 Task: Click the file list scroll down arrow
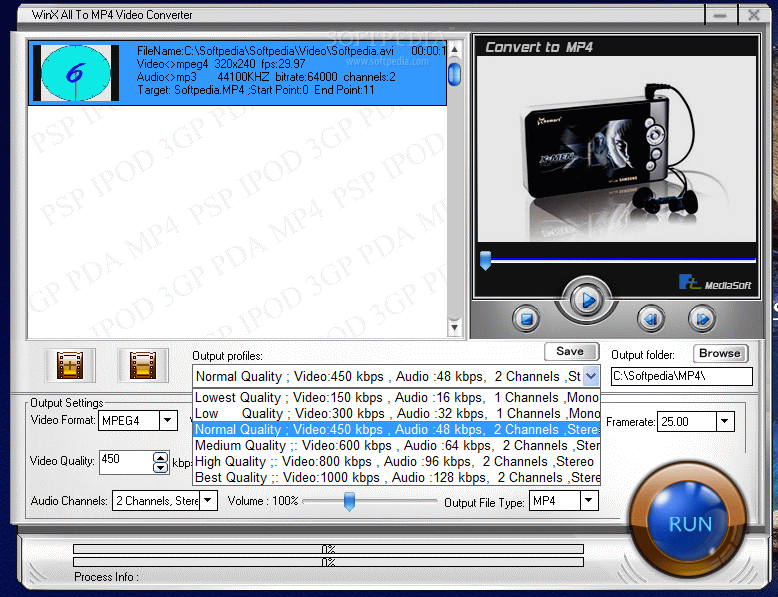pyautogui.click(x=454, y=327)
